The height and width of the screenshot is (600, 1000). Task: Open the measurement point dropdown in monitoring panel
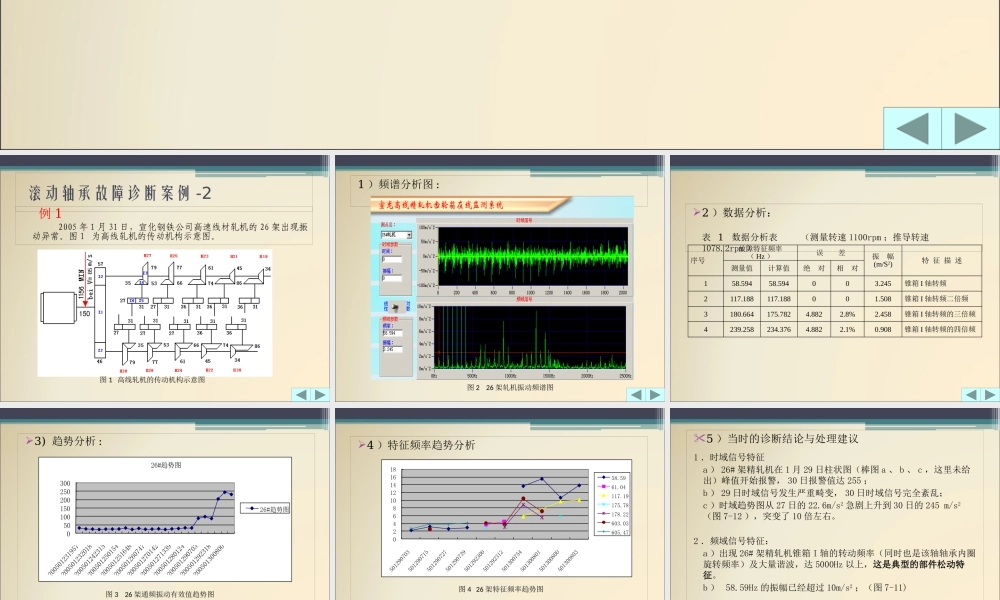[396, 235]
